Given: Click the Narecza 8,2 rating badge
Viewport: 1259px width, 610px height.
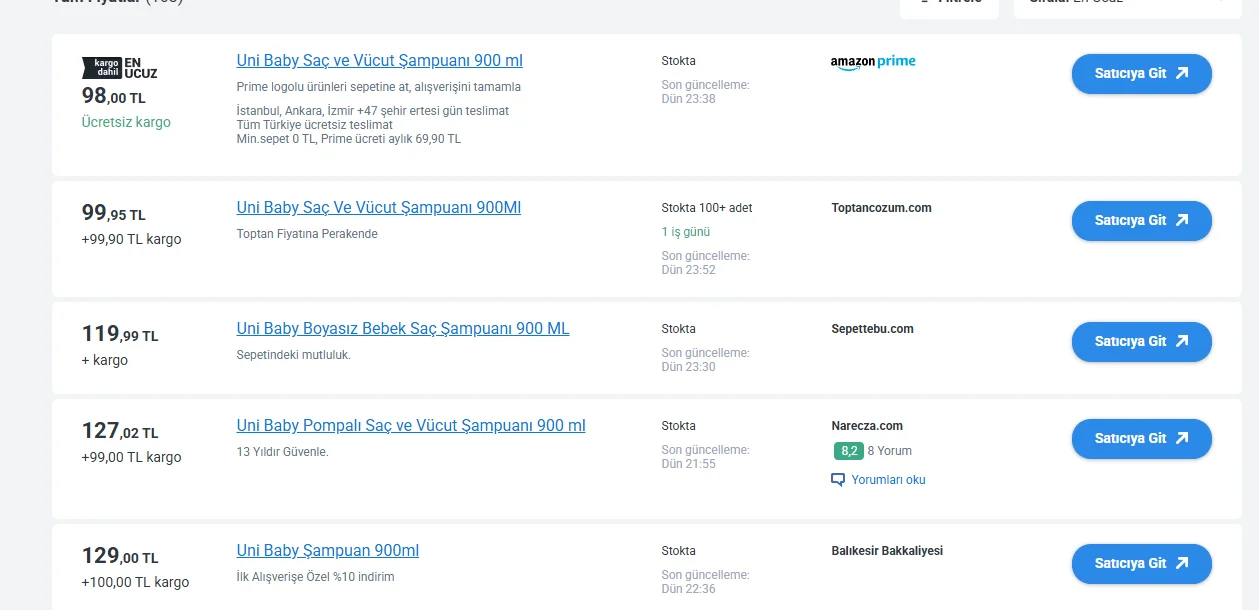Looking at the screenshot, I should (848, 451).
